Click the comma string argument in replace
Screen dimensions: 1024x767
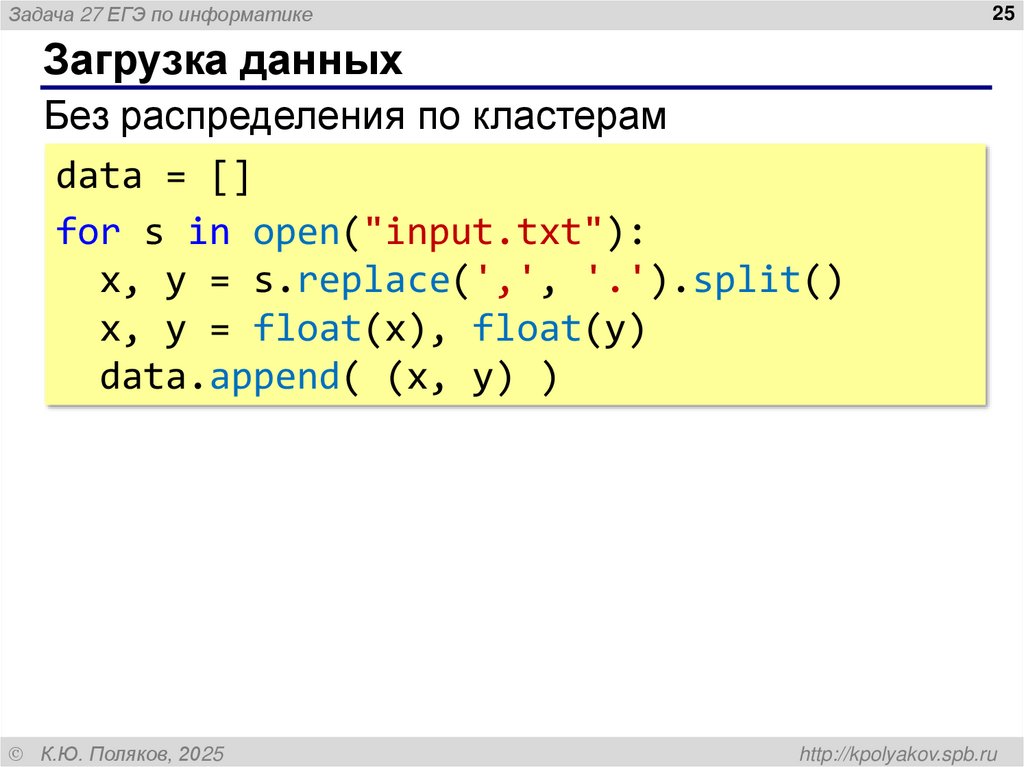tap(505, 279)
